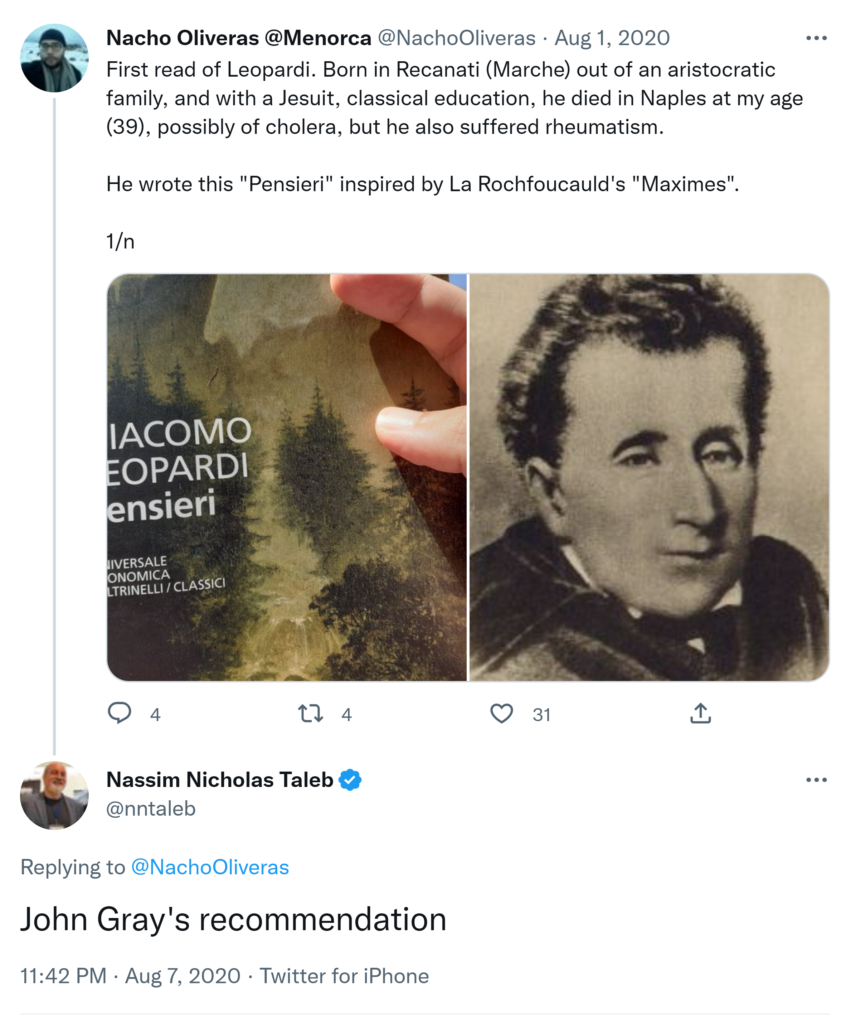Click the Nacho Oliveras @Menorca display name
Screen dimensions: 846x1024
click(236, 39)
